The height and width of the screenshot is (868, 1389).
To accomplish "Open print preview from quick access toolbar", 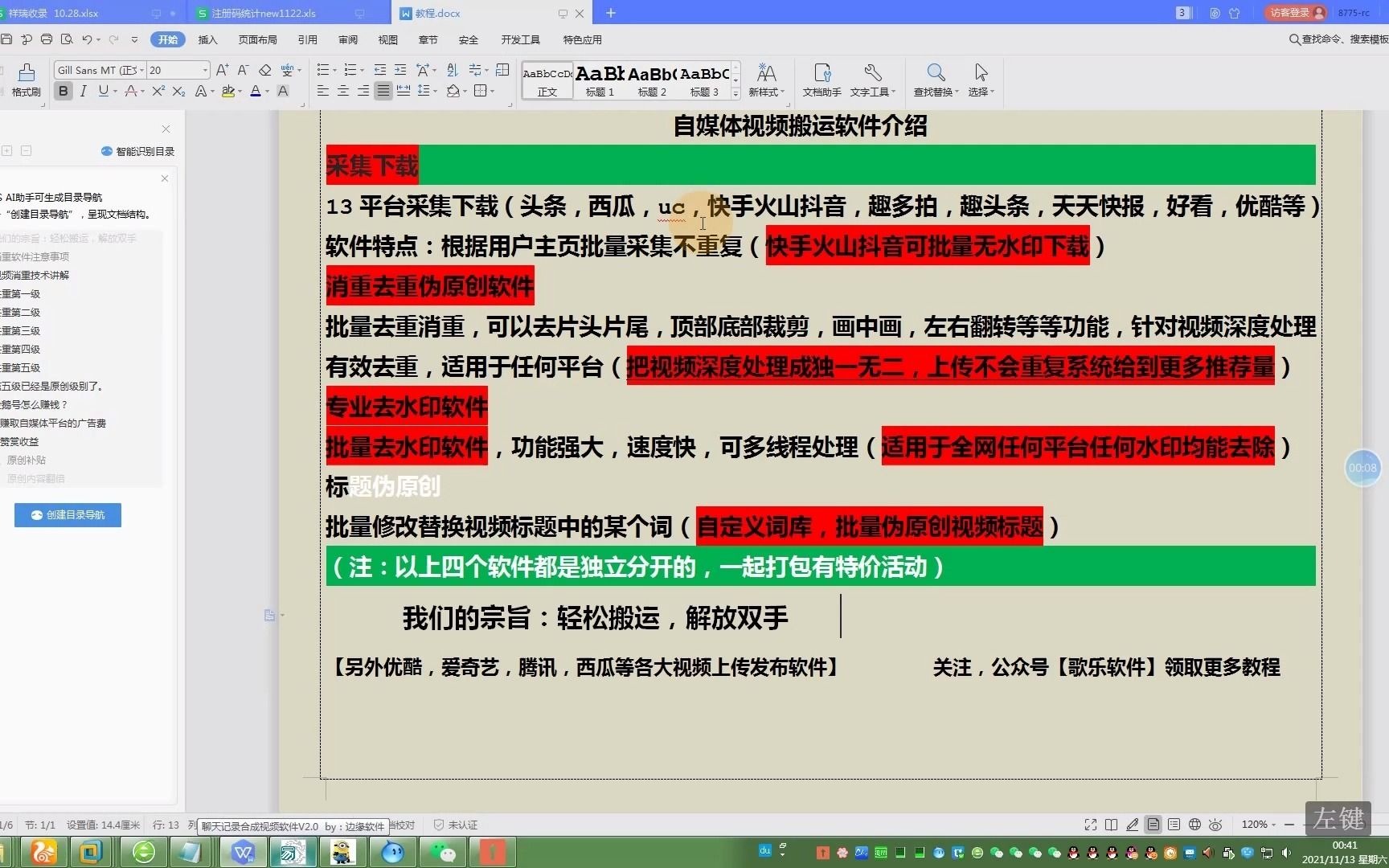I will tap(67, 39).
